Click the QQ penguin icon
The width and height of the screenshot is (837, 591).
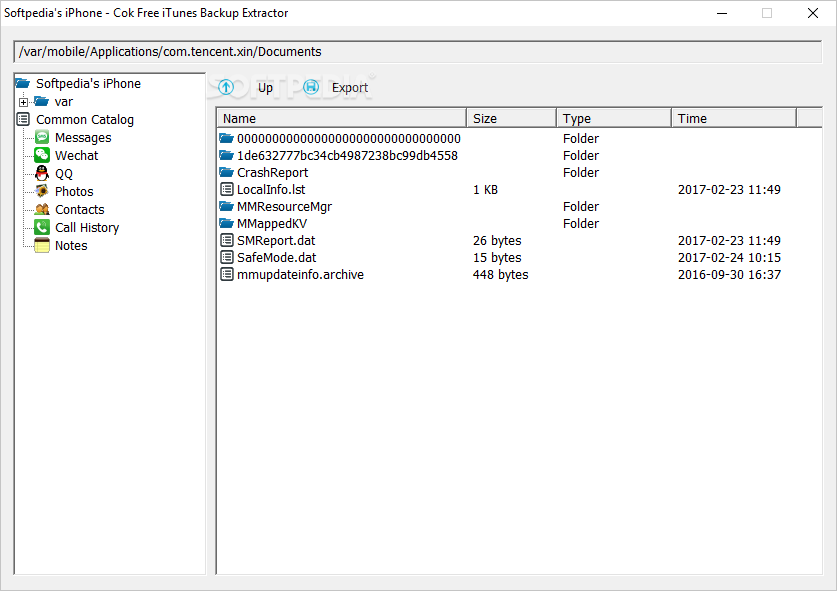(42, 173)
